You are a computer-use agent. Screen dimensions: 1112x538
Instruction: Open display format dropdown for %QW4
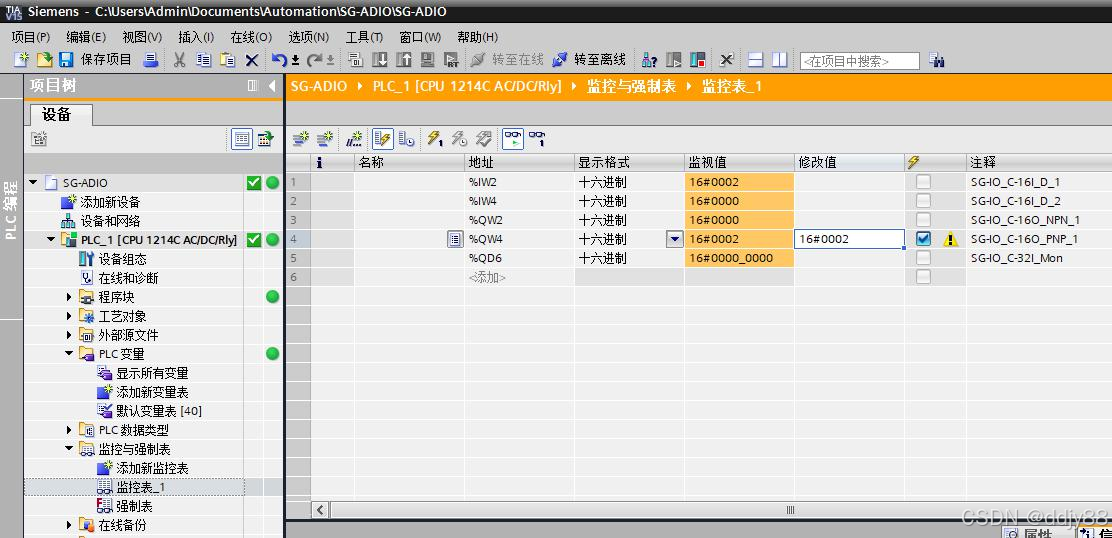point(674,240)
